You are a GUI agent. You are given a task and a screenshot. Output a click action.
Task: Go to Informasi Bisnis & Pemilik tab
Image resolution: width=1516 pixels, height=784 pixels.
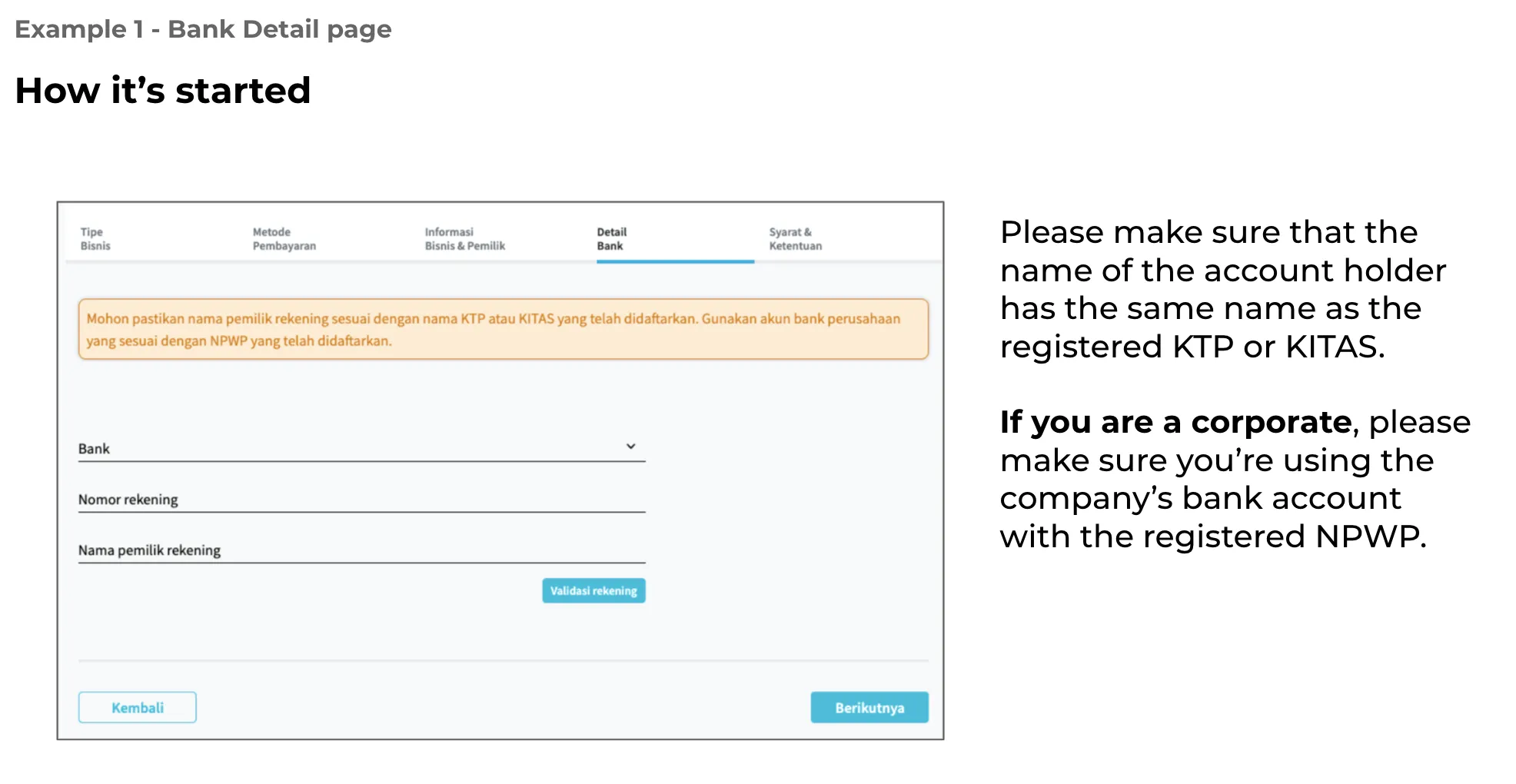[x=464, y=239]
